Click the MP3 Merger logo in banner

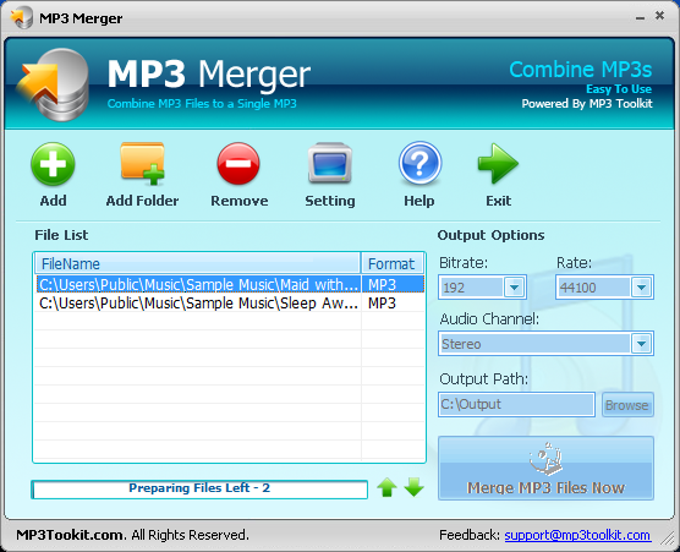pyautogui.click(x=54, y=85)
